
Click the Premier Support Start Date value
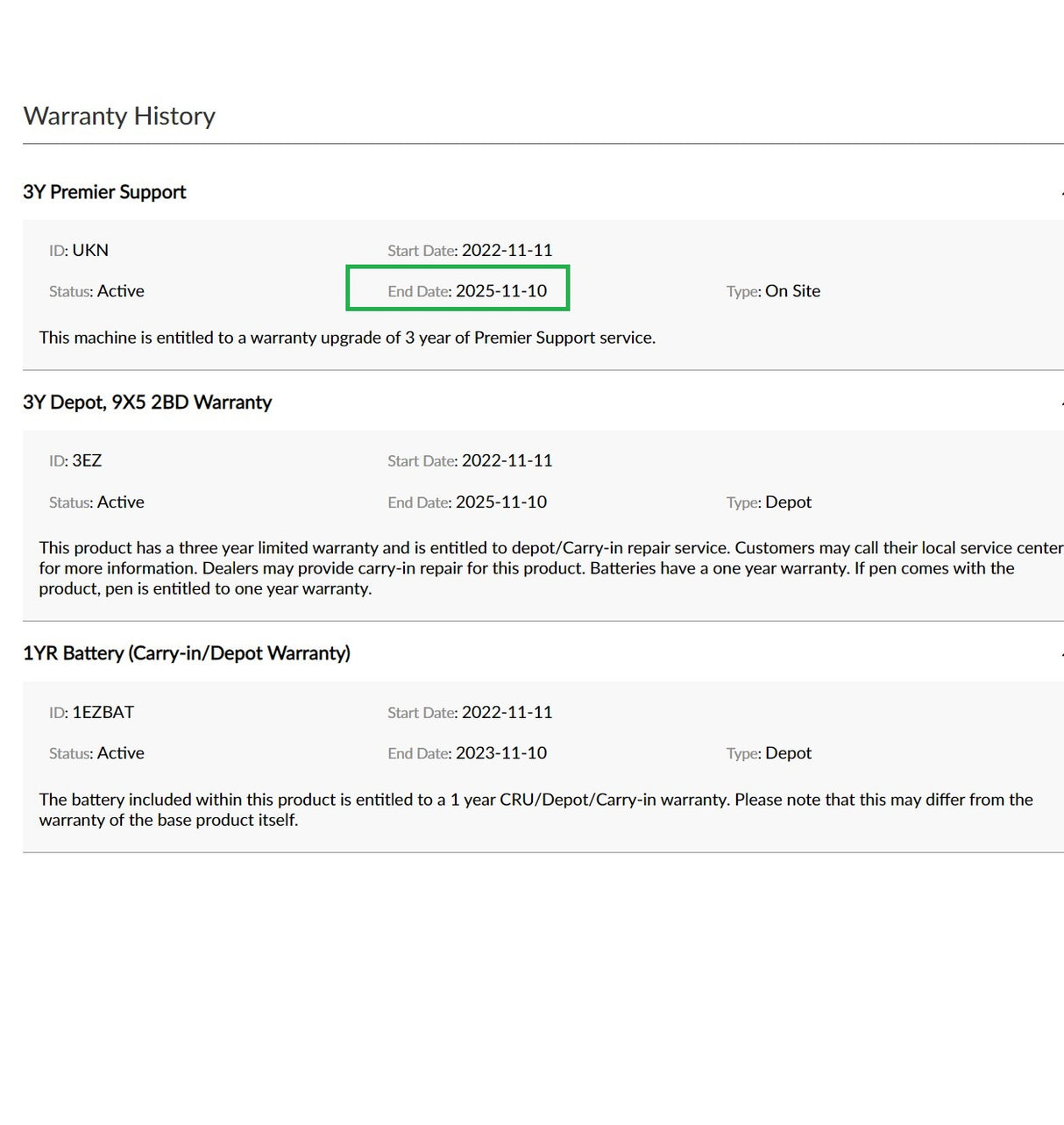click(x=507, y=250)
